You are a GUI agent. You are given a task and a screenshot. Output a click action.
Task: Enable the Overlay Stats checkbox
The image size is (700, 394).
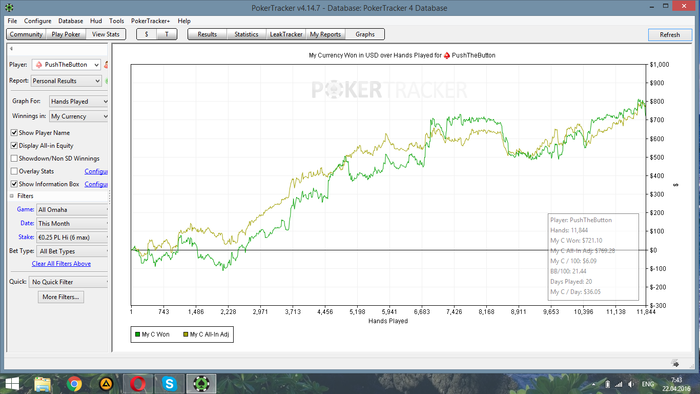point(14,171)
